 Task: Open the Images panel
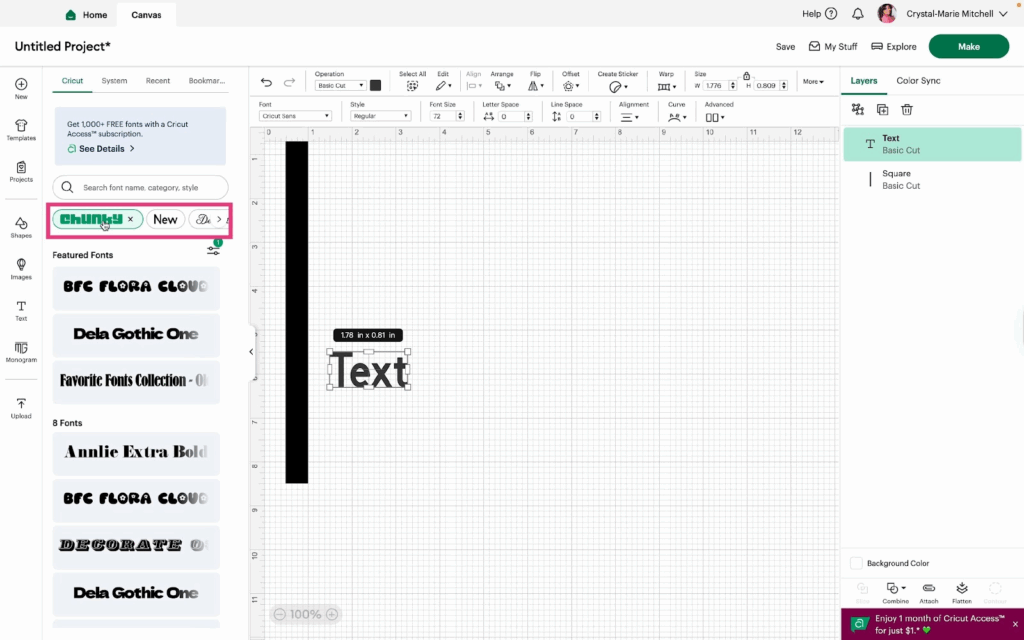point(21,269)
